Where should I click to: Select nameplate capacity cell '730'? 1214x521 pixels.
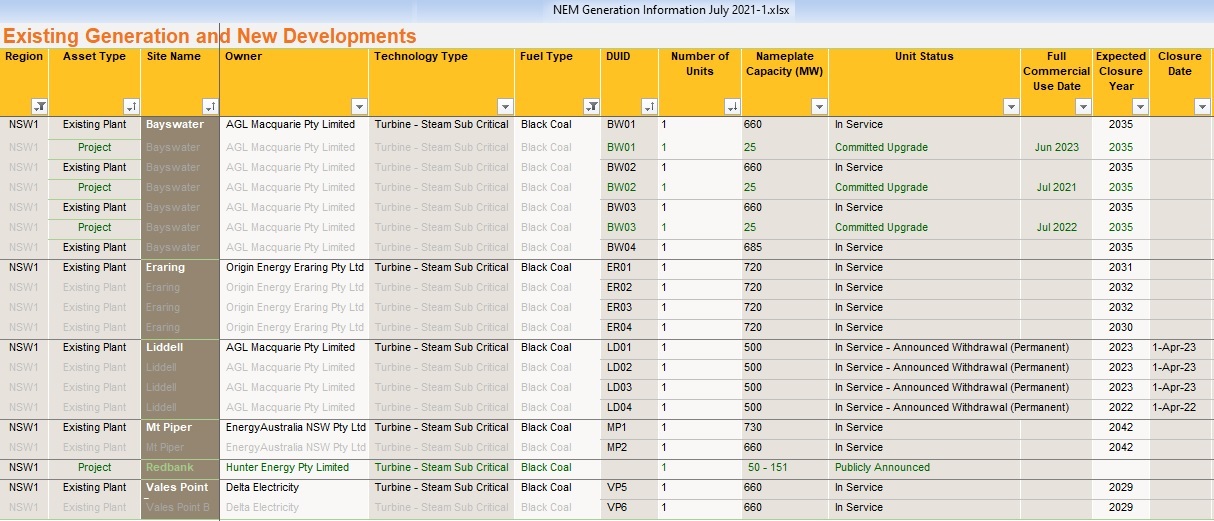(x=785, y=427)
